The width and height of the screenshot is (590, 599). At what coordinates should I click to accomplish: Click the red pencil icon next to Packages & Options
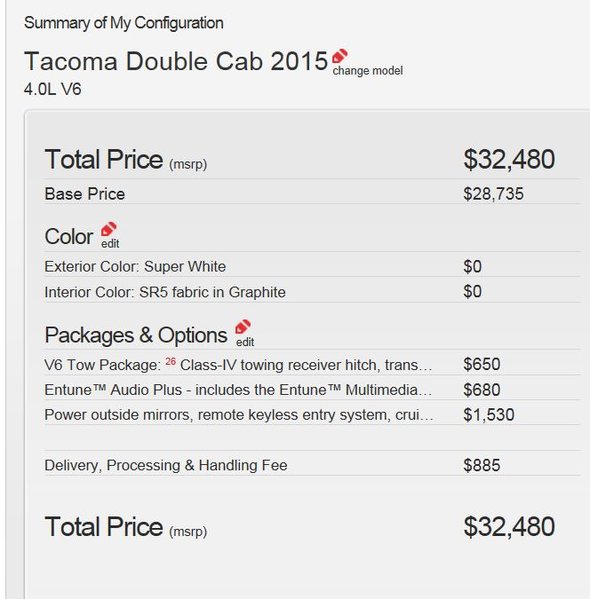(x=243, y=327)
